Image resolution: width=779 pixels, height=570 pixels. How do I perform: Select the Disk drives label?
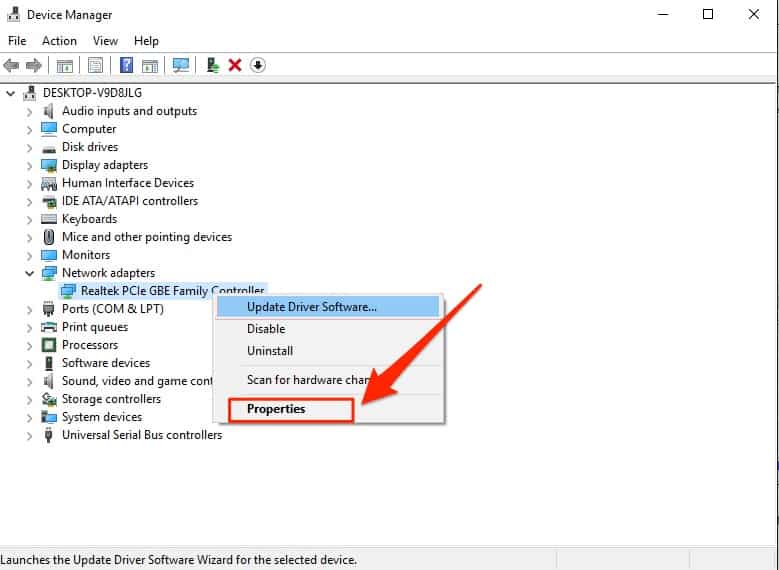coord(90,147)
